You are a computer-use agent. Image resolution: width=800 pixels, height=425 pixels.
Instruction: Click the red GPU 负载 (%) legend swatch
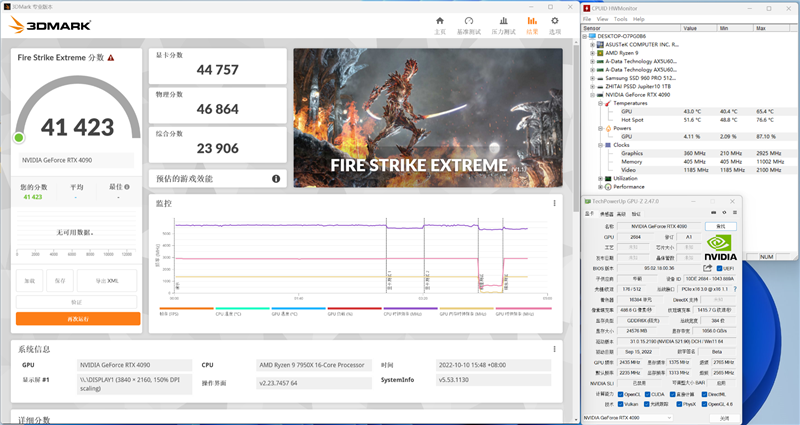coord(355,309)
